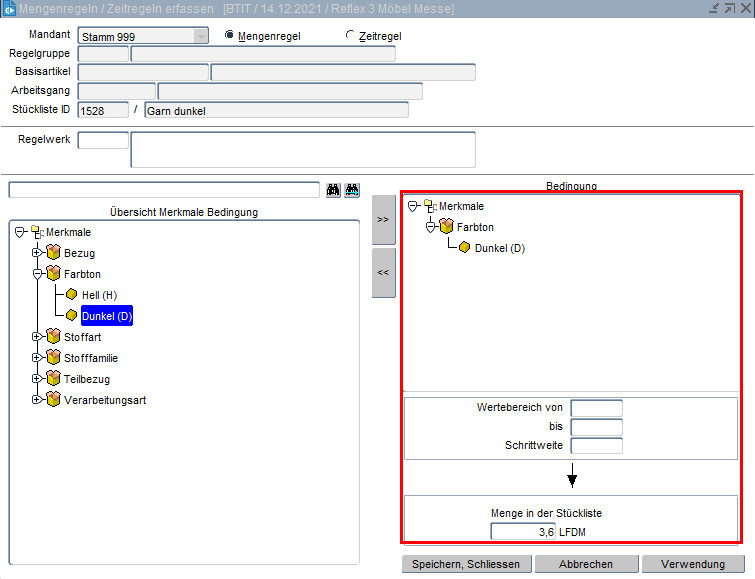Collapse the Farbton node in overview tree
The image size is (755, 579).
click(x=37, y=273)
